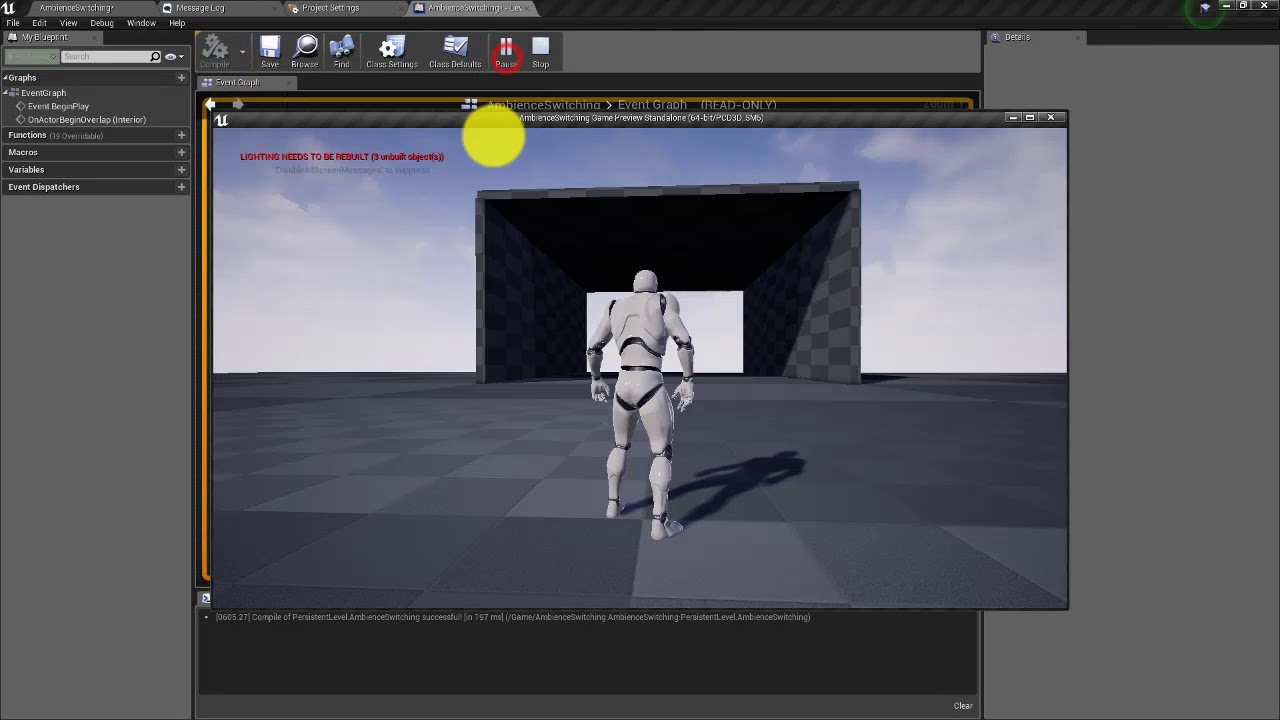Click the search magnifier icon in My Blueprint
This screenshot has width=1280, height=720.
155,57
